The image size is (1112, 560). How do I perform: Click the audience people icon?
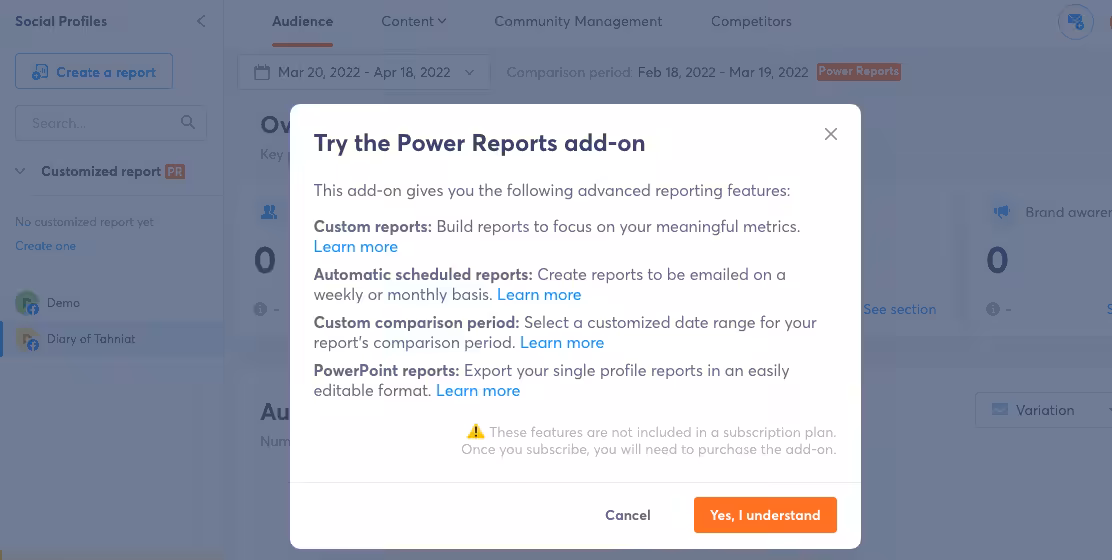(x=269, y=212)
